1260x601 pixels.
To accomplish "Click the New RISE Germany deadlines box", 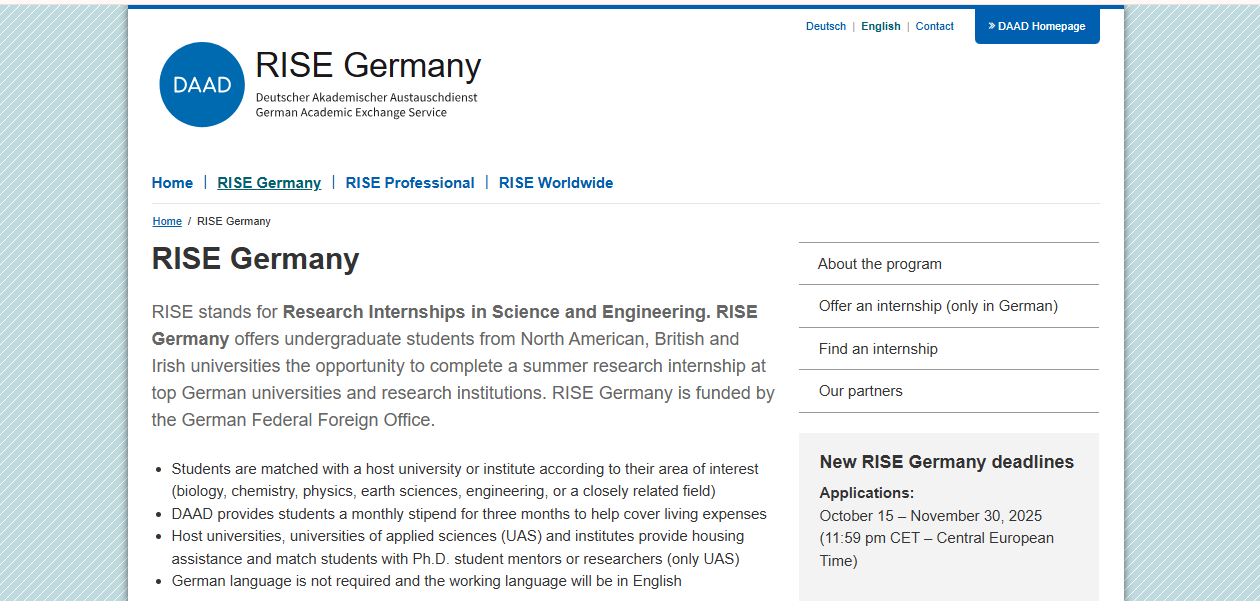I will [946, 510].
